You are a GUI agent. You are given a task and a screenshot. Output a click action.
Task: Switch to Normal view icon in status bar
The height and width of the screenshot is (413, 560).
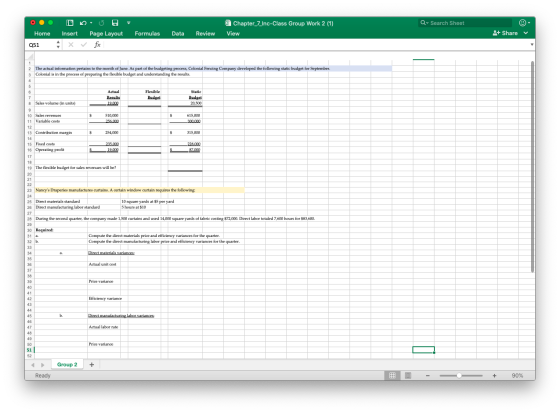click(x=392, y=375)
